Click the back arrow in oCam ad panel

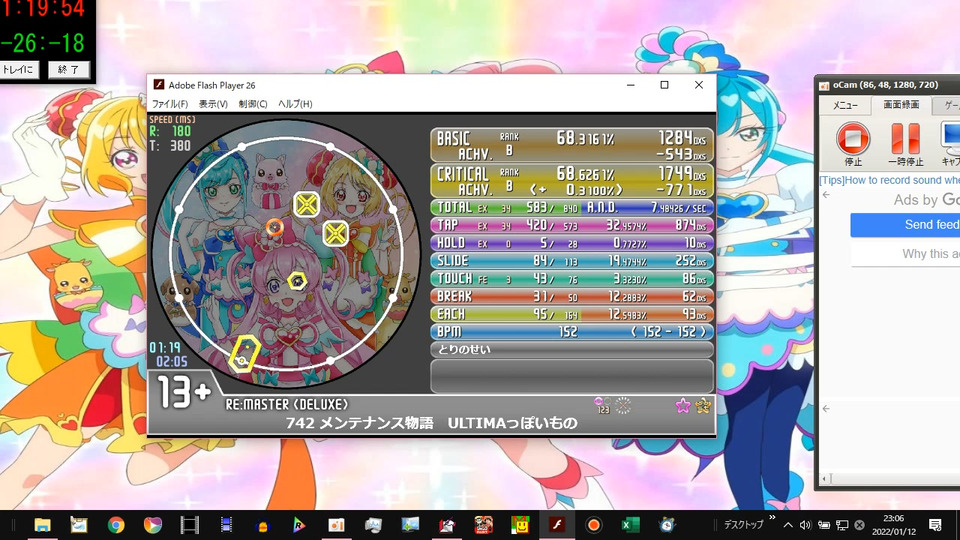(827, 195)
